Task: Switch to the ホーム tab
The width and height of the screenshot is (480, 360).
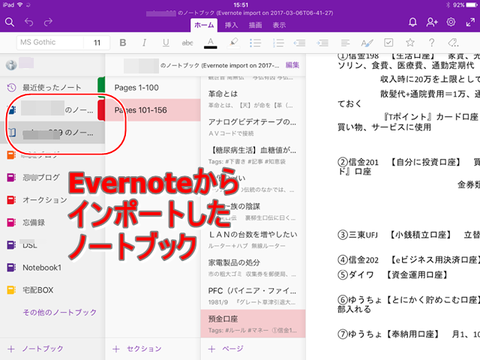Action: 204,25
